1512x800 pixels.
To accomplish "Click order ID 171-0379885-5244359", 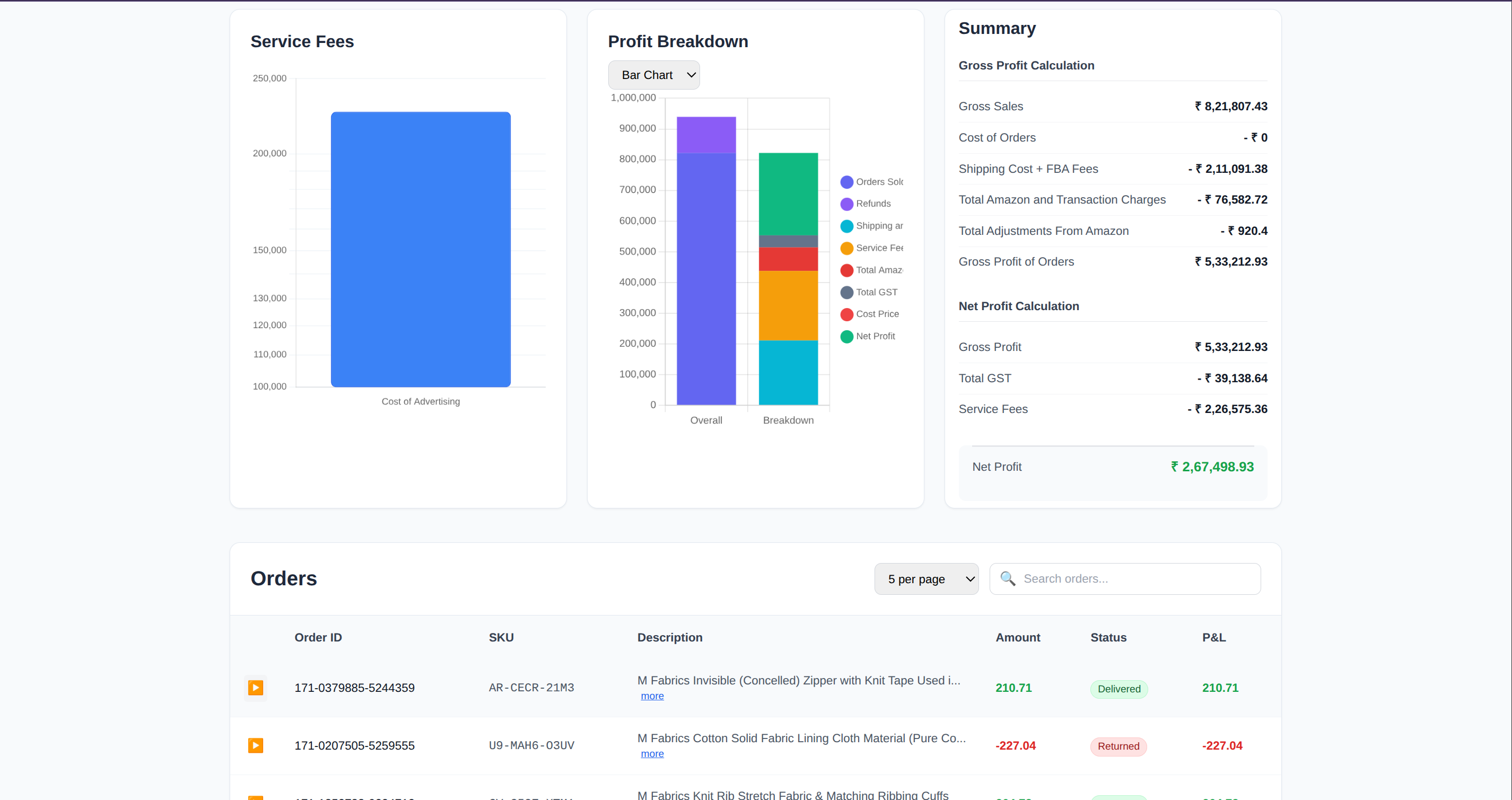I will pyautogui.click(x=354, y=688).
